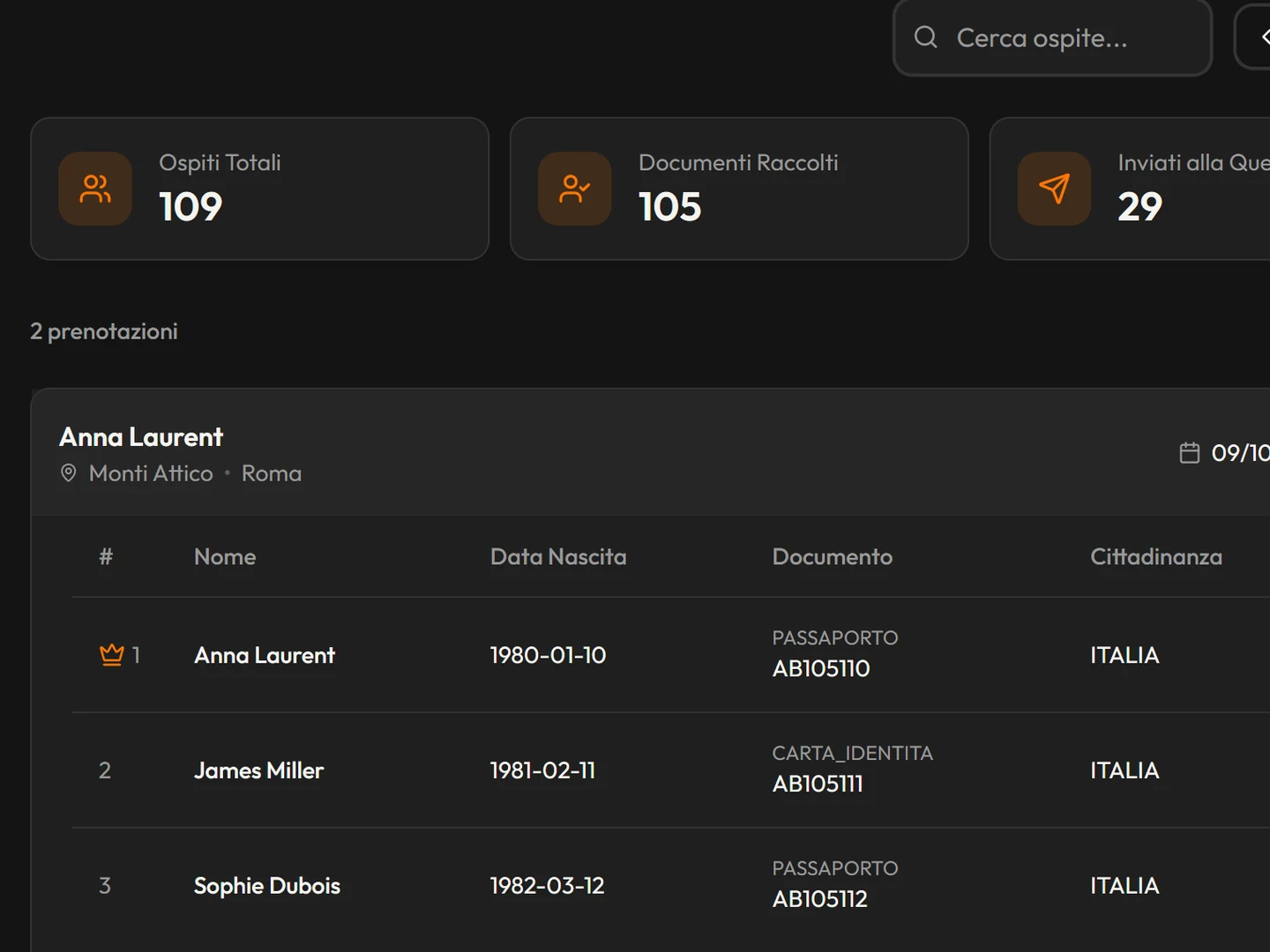
Task: Click the Inviati alla Questura paper-plane icon
Action: point(1055,189)
